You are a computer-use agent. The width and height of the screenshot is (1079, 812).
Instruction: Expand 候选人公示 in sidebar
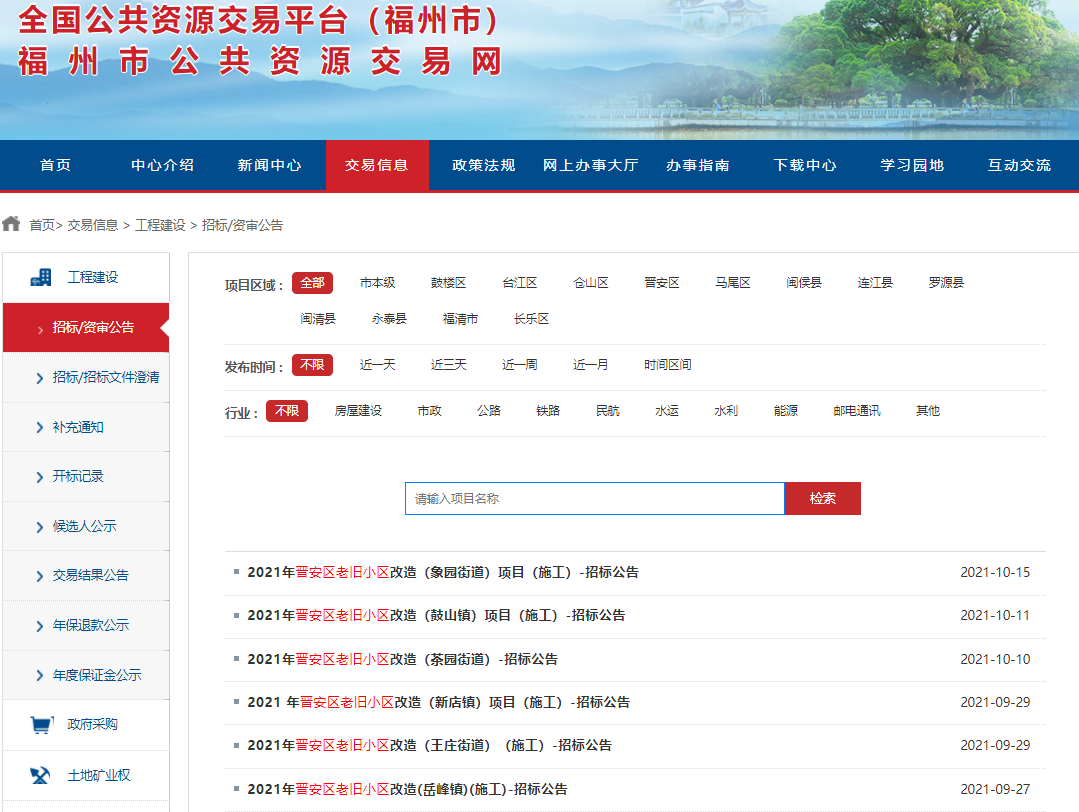point(84,526)
